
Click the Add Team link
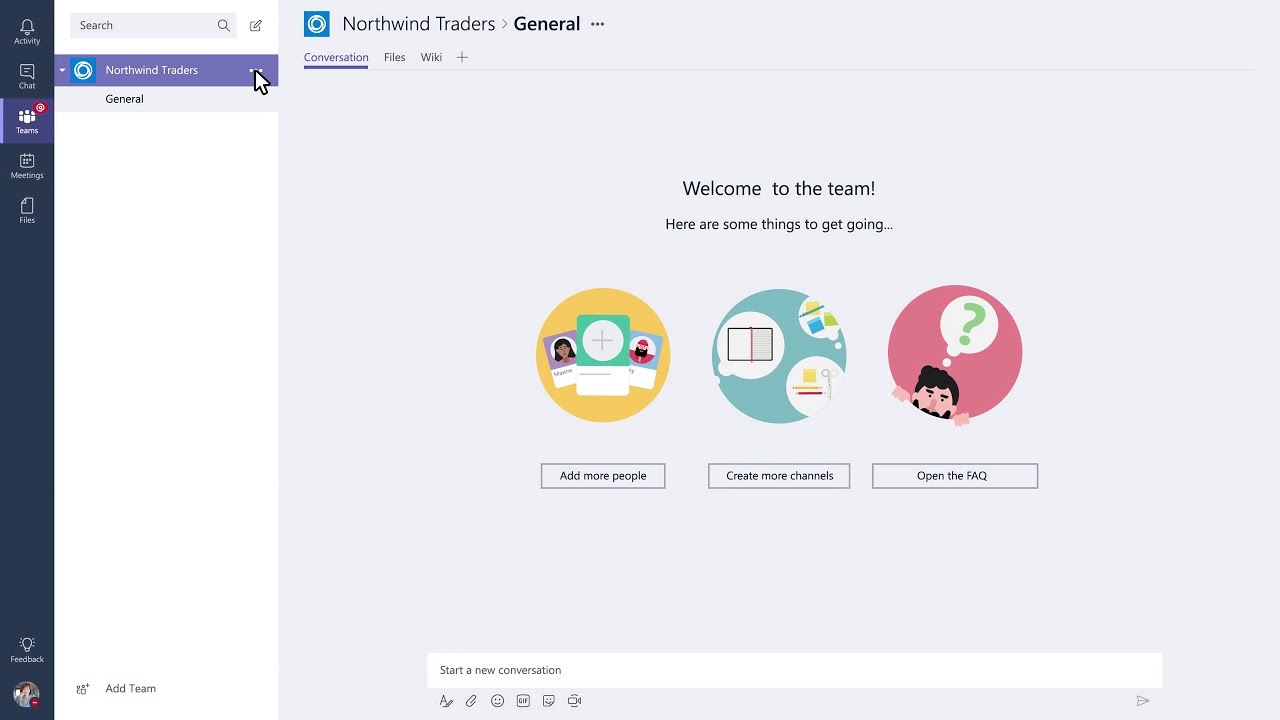click(x=131, y=689)
